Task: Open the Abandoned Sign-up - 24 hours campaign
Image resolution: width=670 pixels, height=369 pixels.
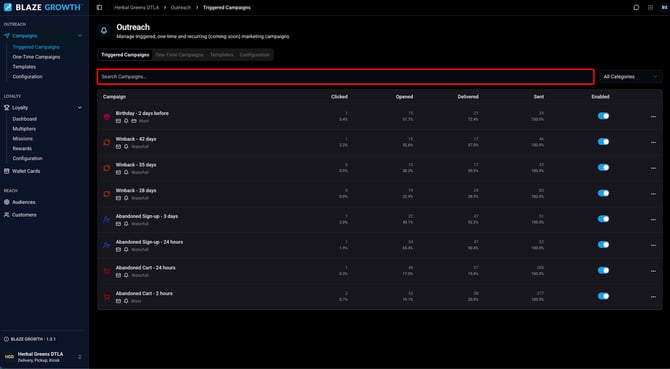Action: coord(149,242)
